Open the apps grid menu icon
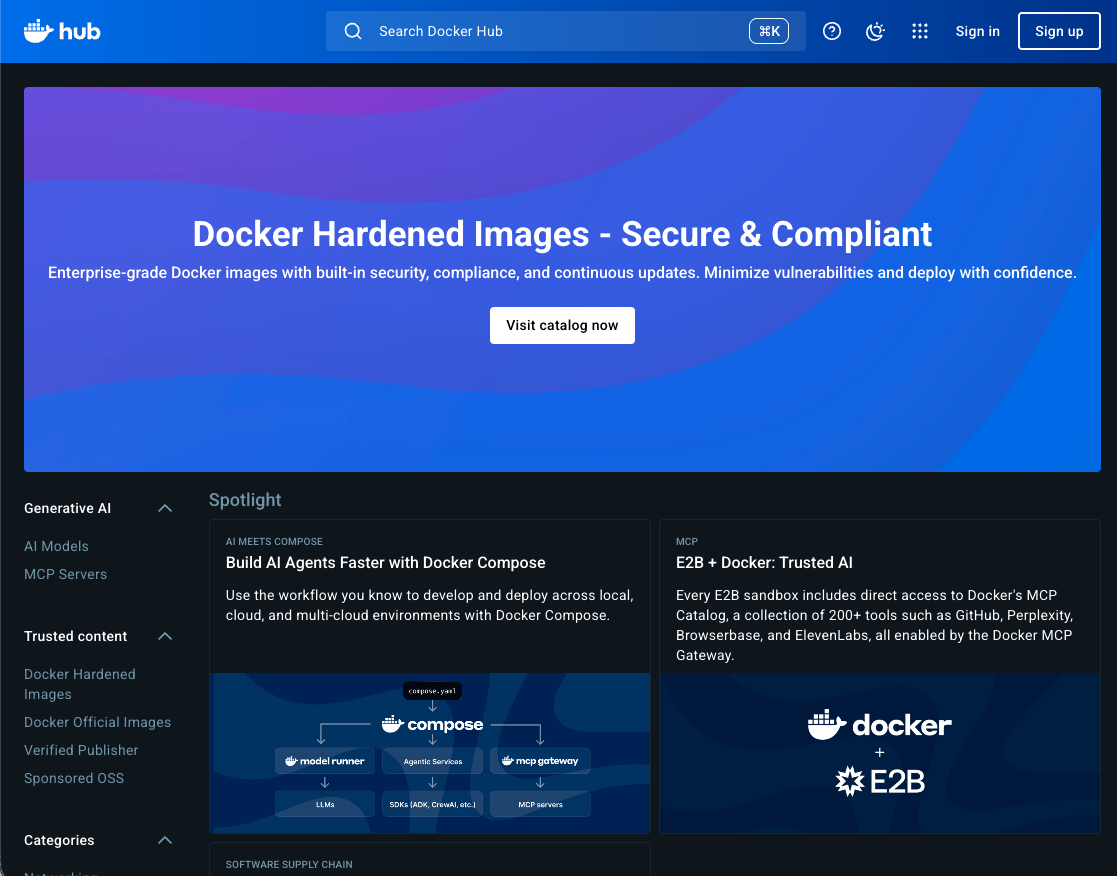This screenshot has width=1117, height=876. click(x=920, y=31)
